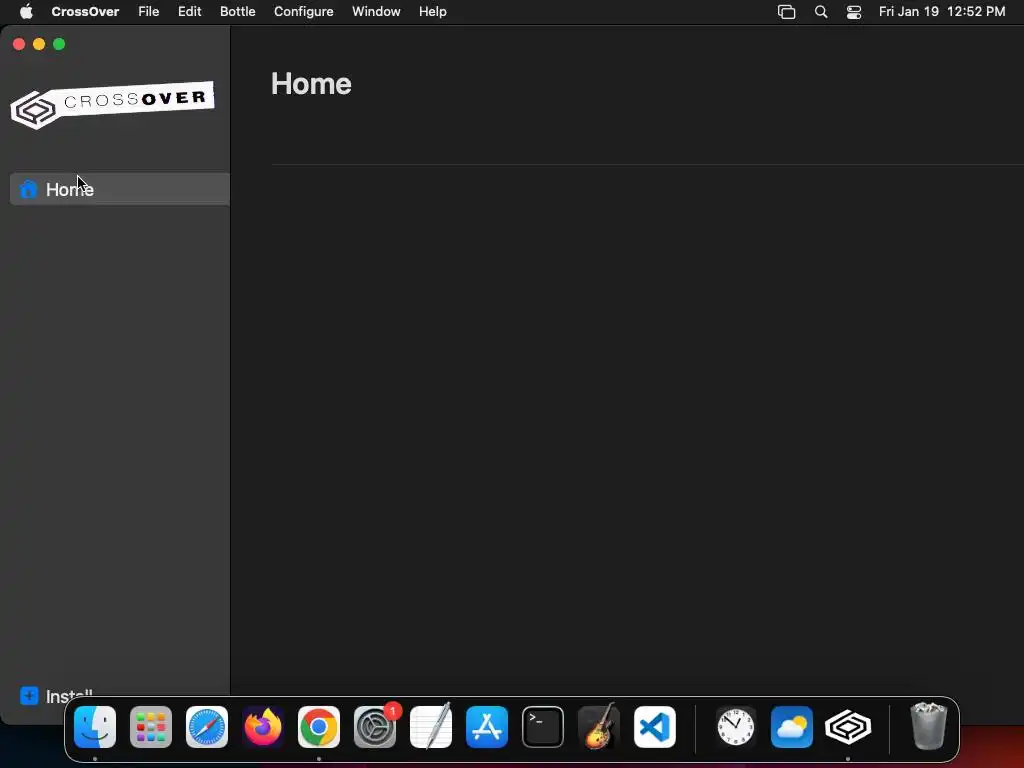
Task: Open TextEdit from the Dock
Action: click(431, 727)
